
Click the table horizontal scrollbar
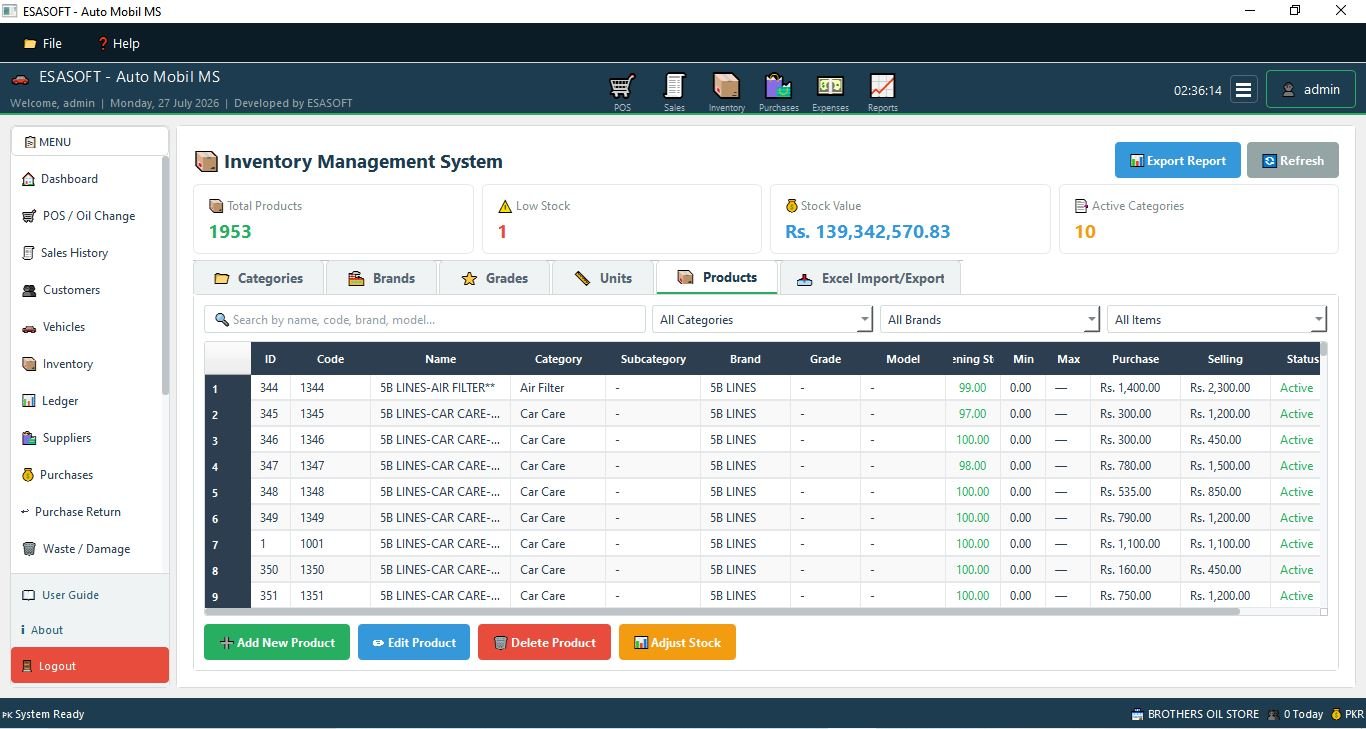(x=722, y=611)
